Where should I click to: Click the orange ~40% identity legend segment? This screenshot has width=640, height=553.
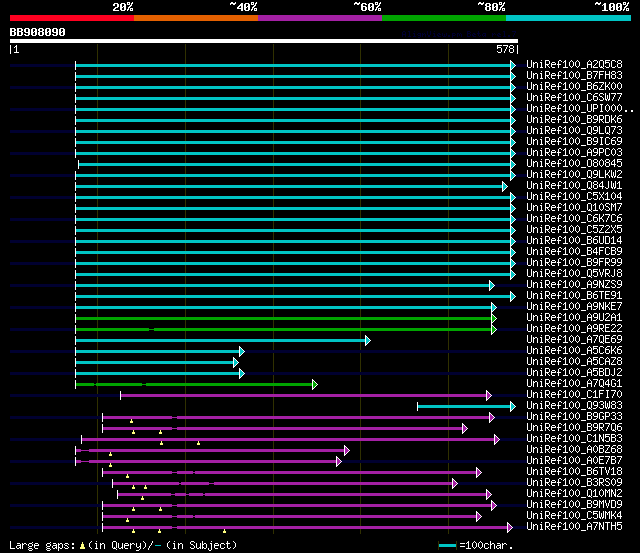click(196, 18)
